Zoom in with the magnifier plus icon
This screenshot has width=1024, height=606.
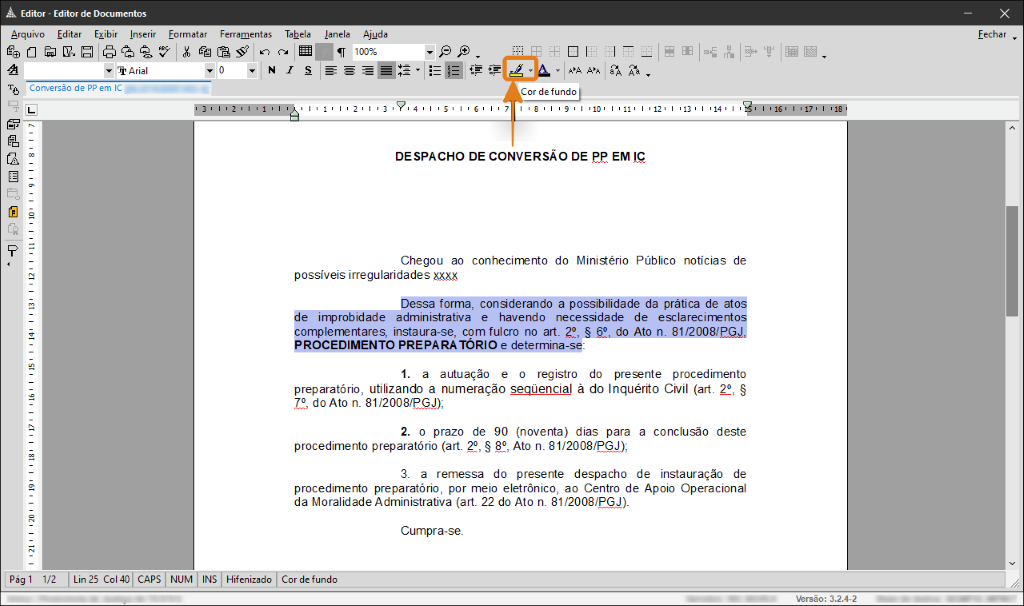click(464, 52)
